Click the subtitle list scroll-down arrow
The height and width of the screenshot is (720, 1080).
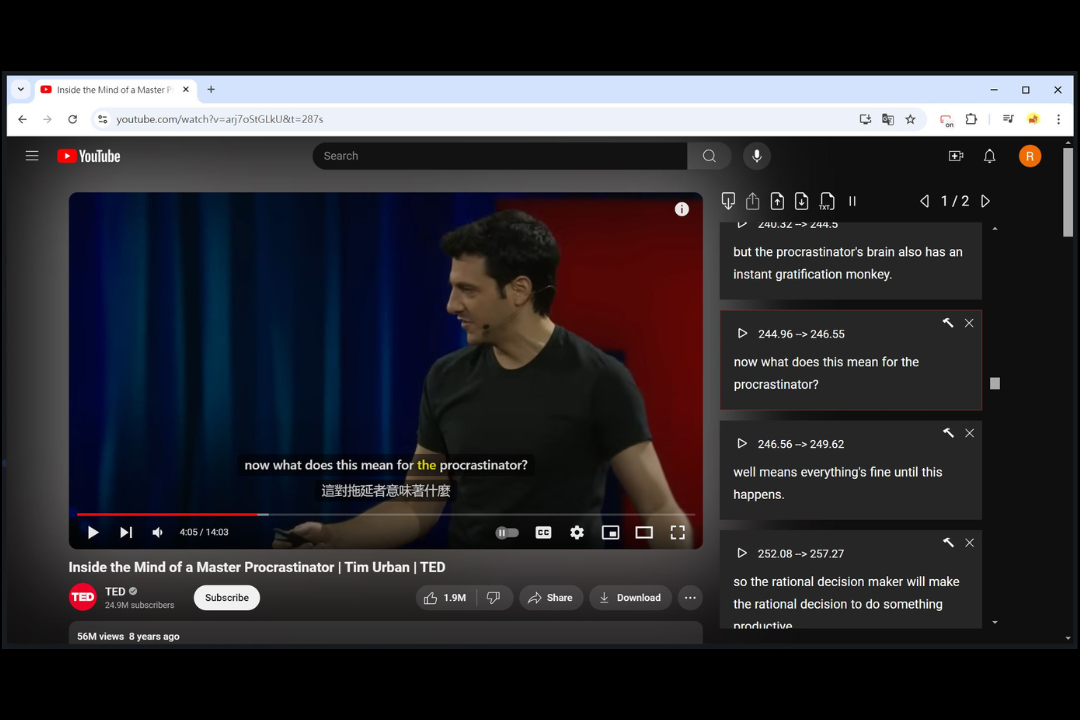[995, 622]
